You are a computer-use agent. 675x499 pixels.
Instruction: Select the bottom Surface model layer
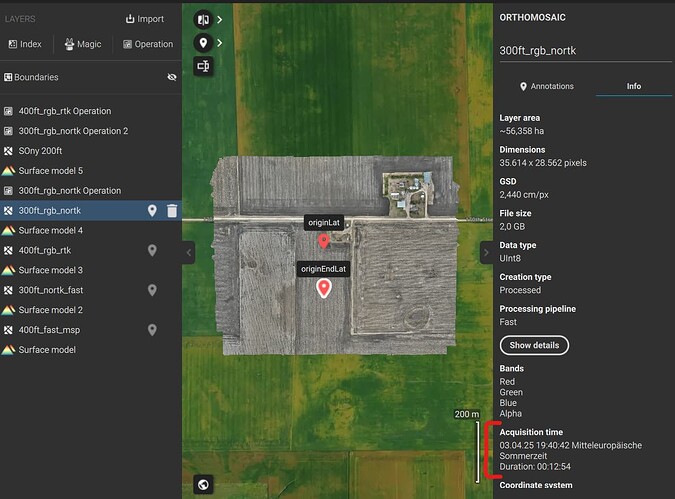tap(90, 350)
